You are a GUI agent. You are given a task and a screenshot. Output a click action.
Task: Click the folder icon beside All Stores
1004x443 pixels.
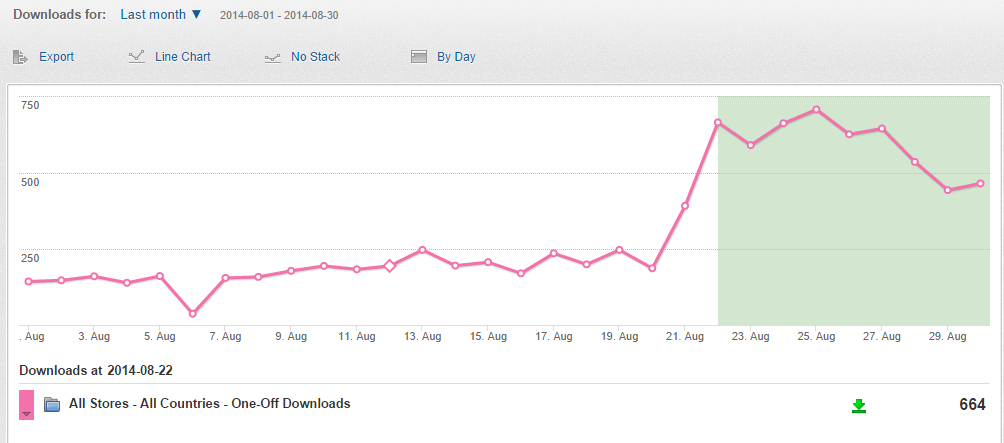(52, 404)
